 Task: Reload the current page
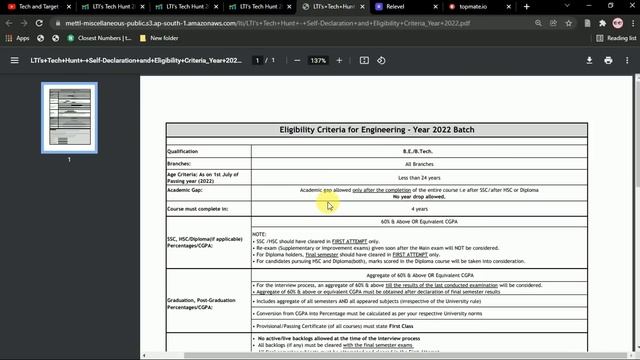tap(39, 23)
